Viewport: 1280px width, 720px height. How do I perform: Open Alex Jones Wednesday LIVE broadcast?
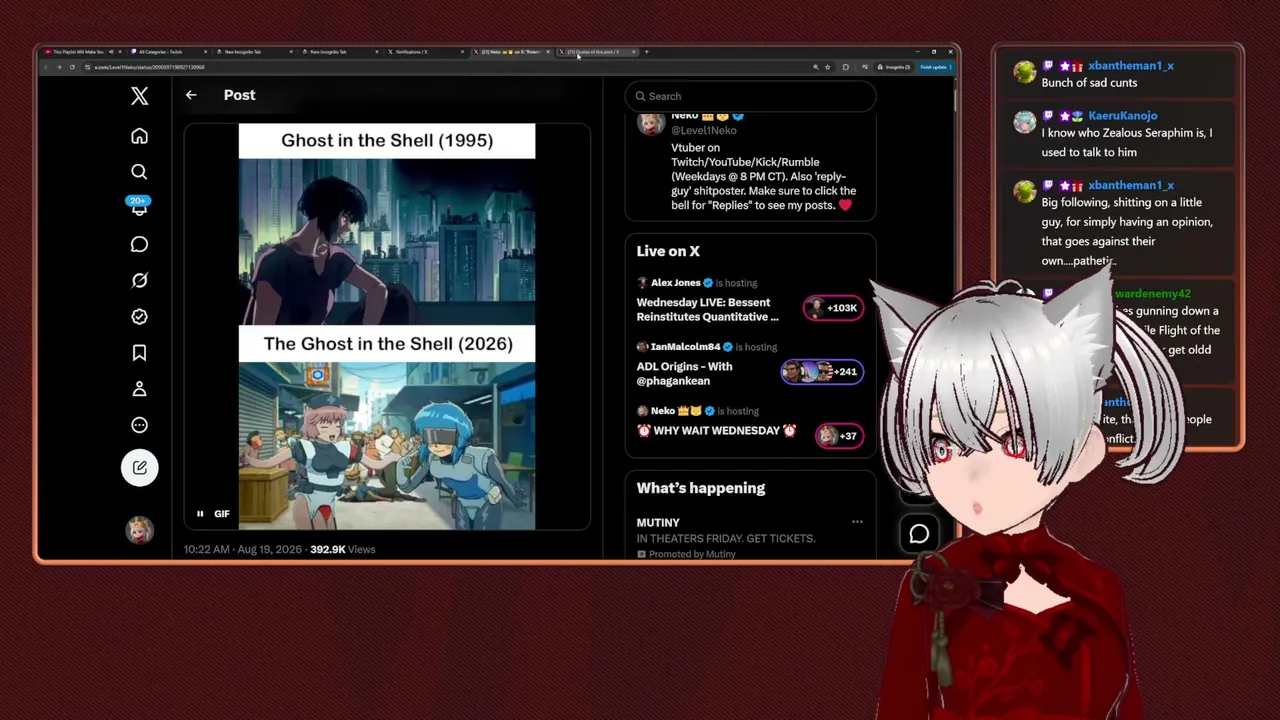click(x=707, y=309)
